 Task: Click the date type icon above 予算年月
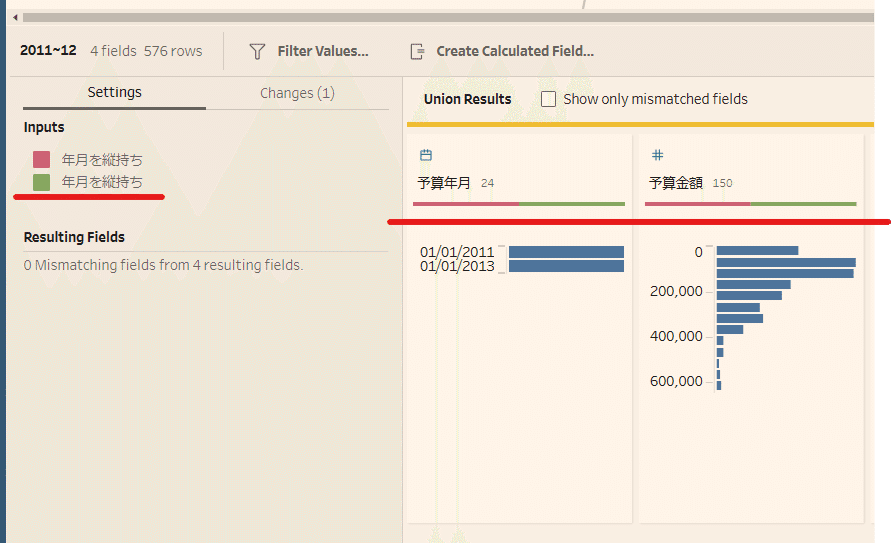tap(426, 155)
